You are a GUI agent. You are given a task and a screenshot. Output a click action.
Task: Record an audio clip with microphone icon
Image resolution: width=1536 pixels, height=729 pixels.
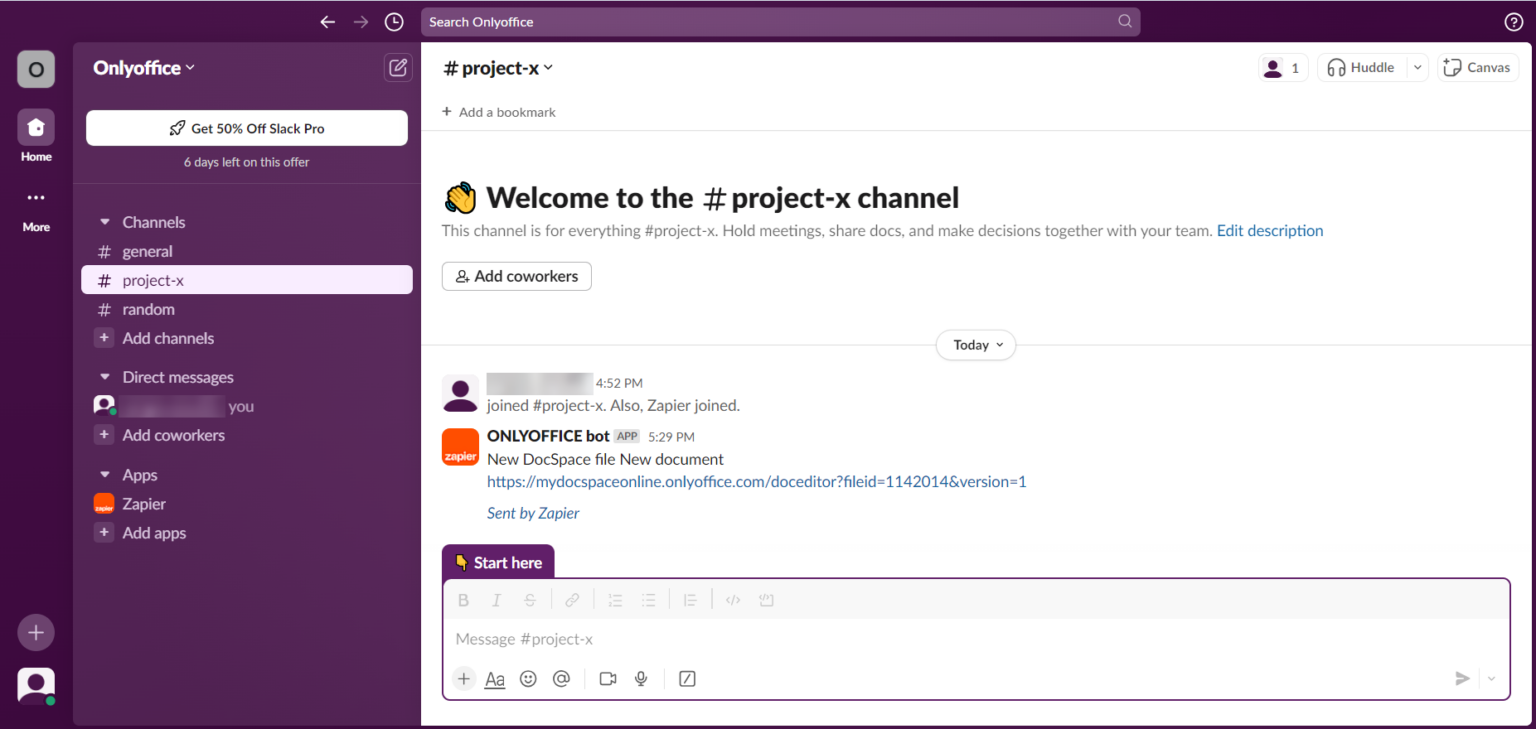641,678
